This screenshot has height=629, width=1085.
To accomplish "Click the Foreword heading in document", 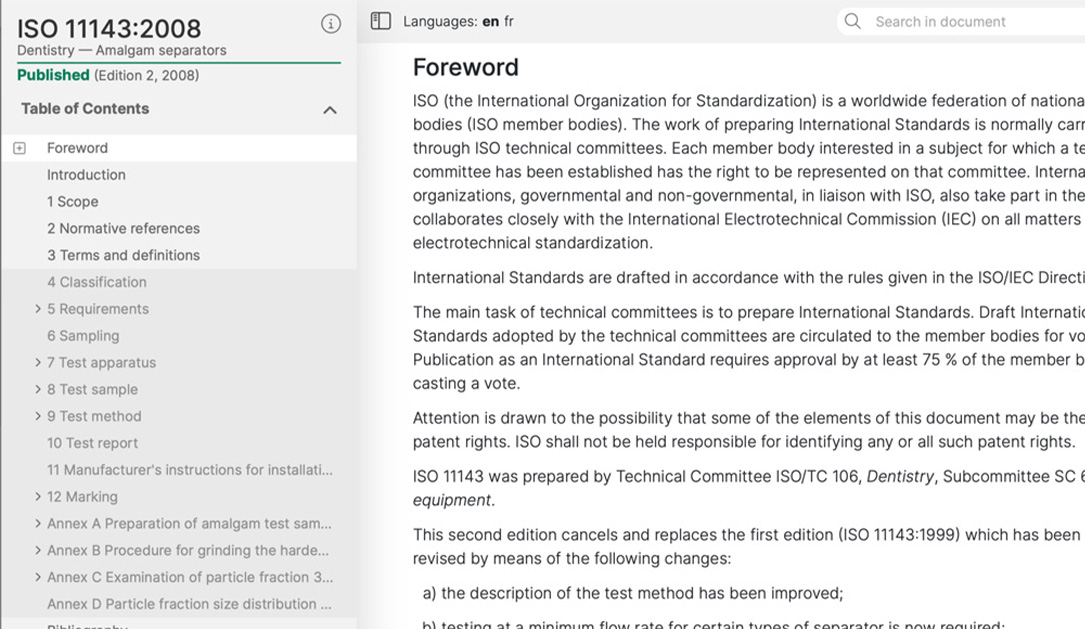I will 466,67.
